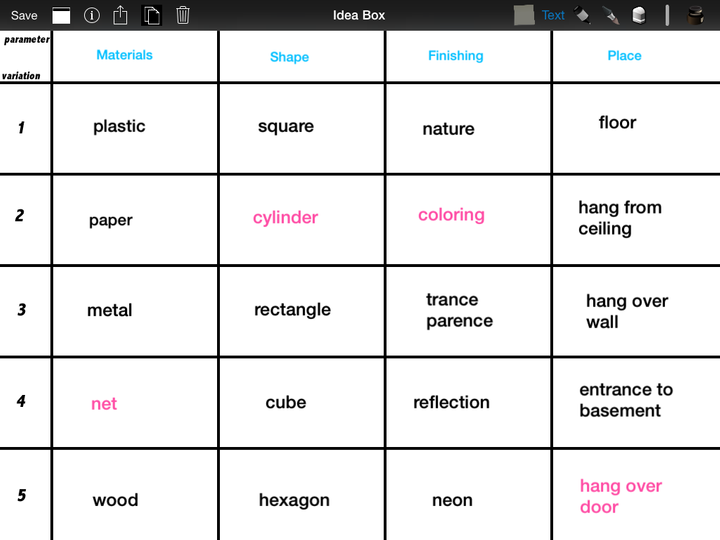
Task: Select the Materials column header text
Action: point(124,55)
